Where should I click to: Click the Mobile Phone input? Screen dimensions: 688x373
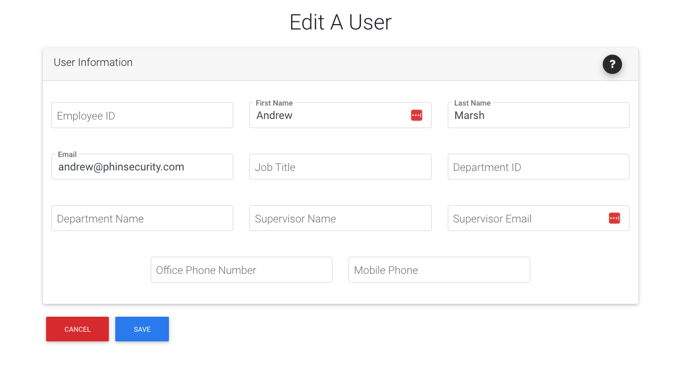[x=439, y=269]
